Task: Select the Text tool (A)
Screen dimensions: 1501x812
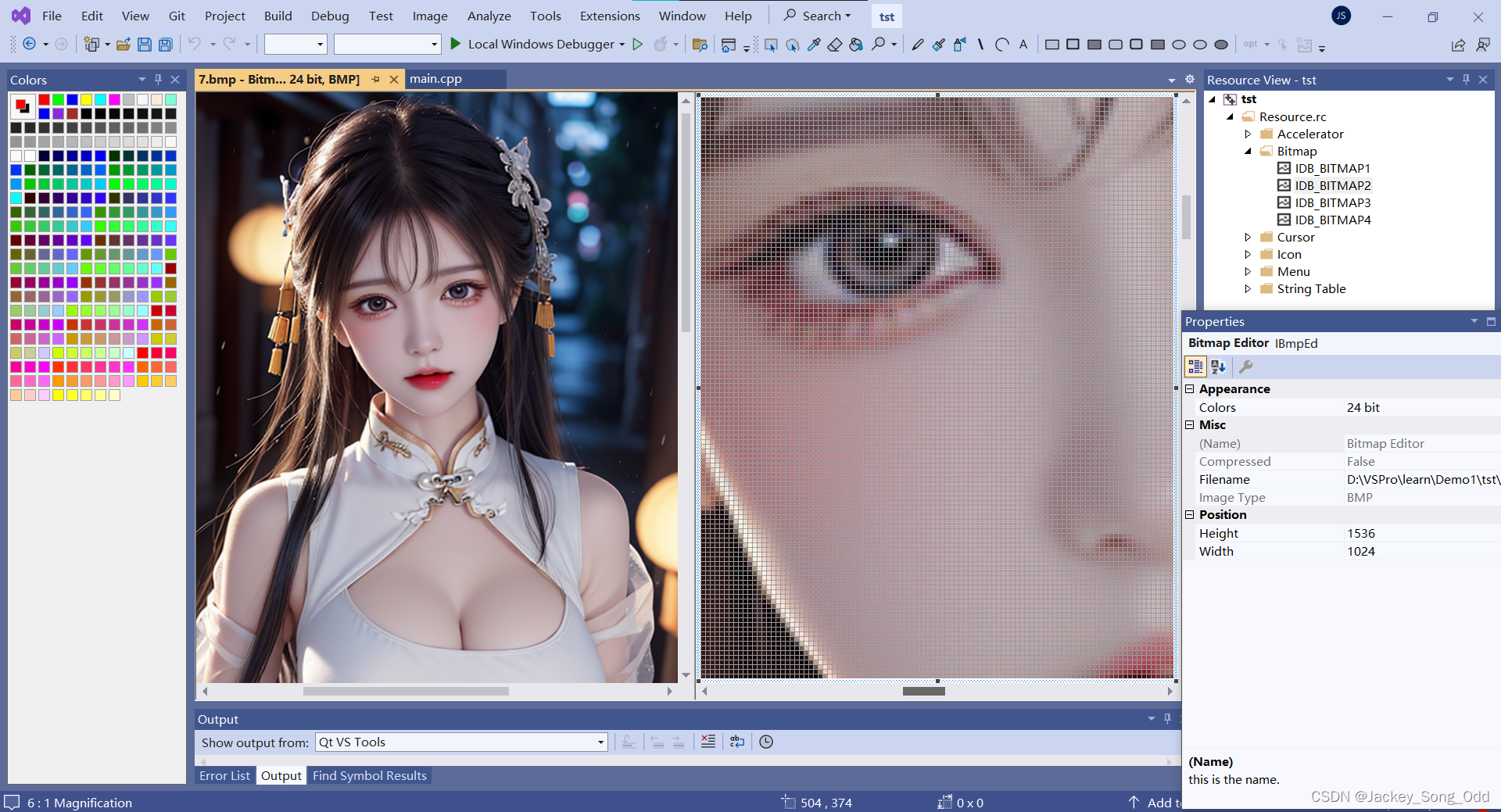Action: click(x=1023, y=45)
